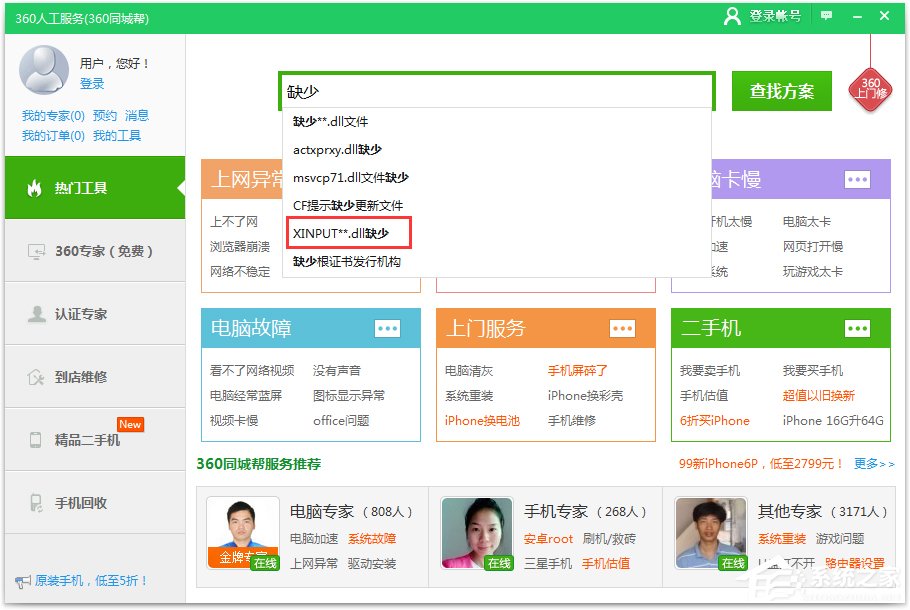Expand more options on the 二手机 panel
Screen dimensions: 910x610
(858, 327)
